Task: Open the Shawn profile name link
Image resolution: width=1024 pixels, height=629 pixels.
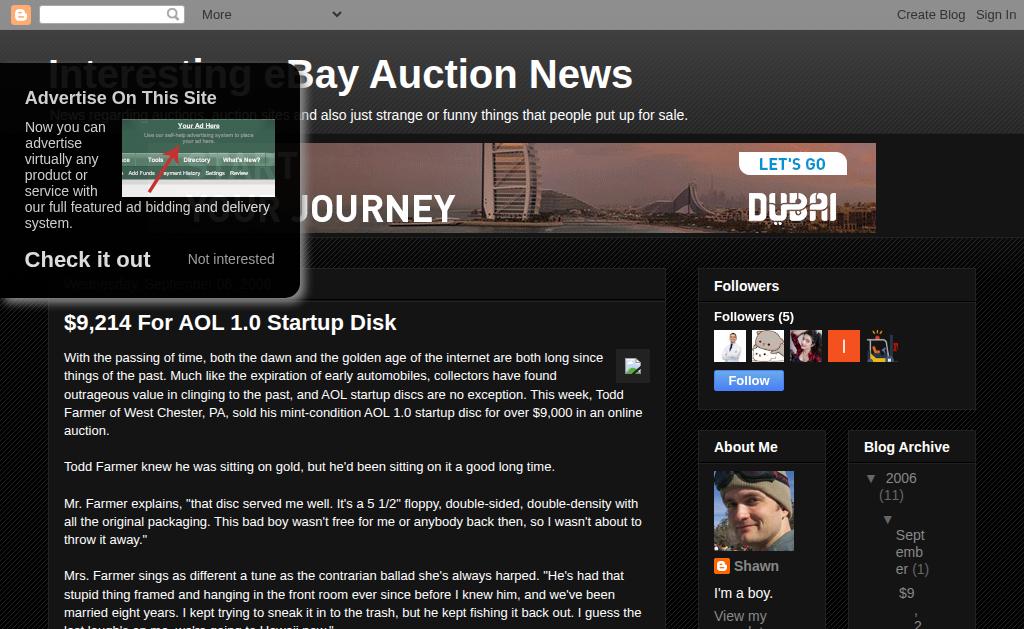Action: tap(756, 566)
